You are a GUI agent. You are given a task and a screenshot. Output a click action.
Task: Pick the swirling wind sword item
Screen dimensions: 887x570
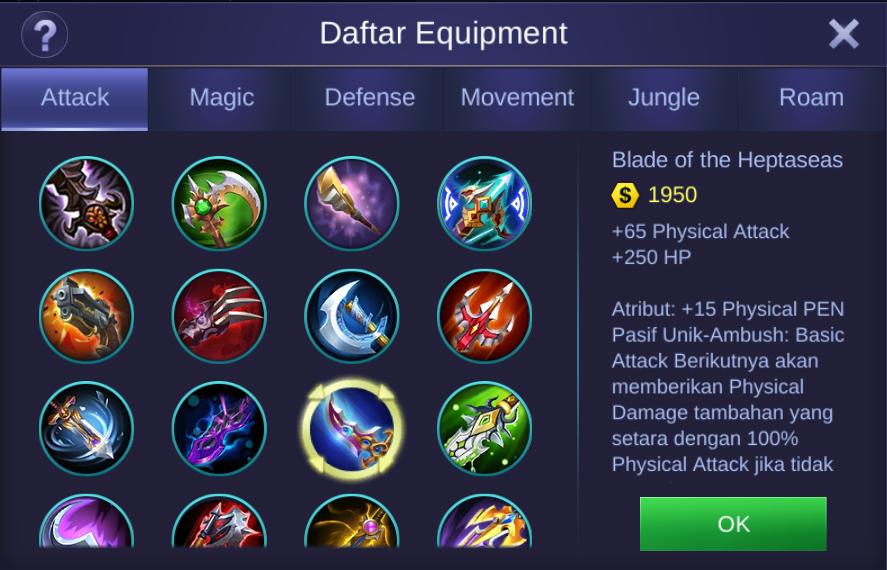coord(87,429)
